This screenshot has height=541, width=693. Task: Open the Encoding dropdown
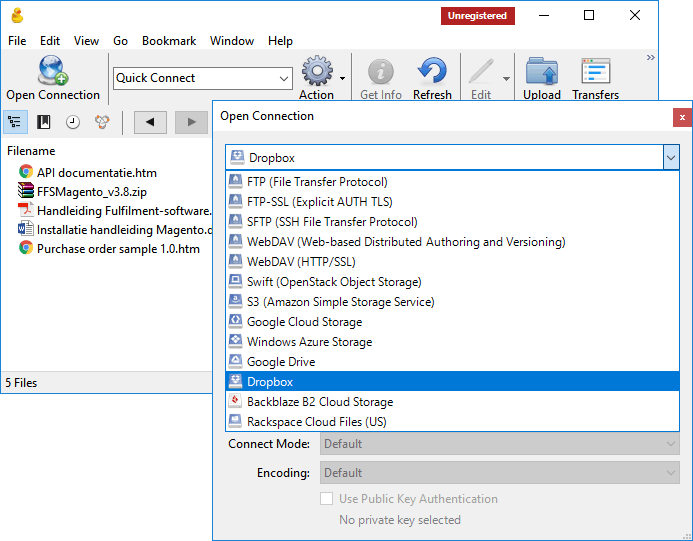pyautogui.click(x=500, y=473)
